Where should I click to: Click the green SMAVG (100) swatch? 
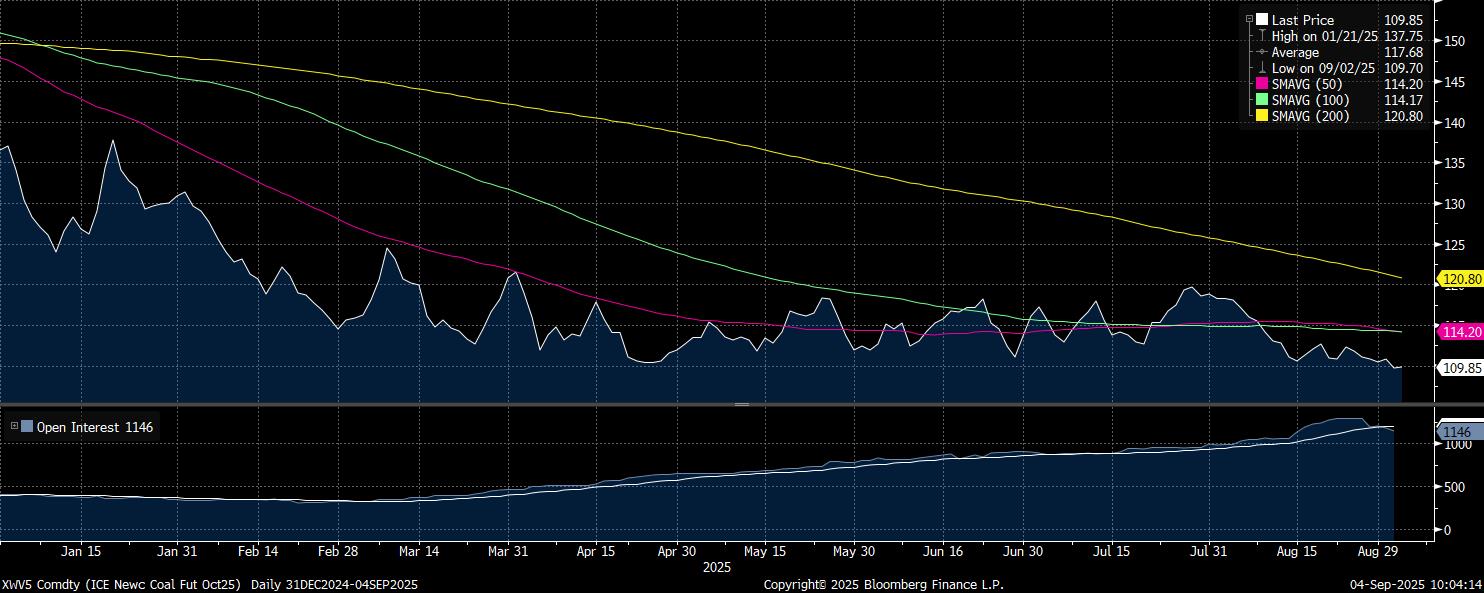1262,100
